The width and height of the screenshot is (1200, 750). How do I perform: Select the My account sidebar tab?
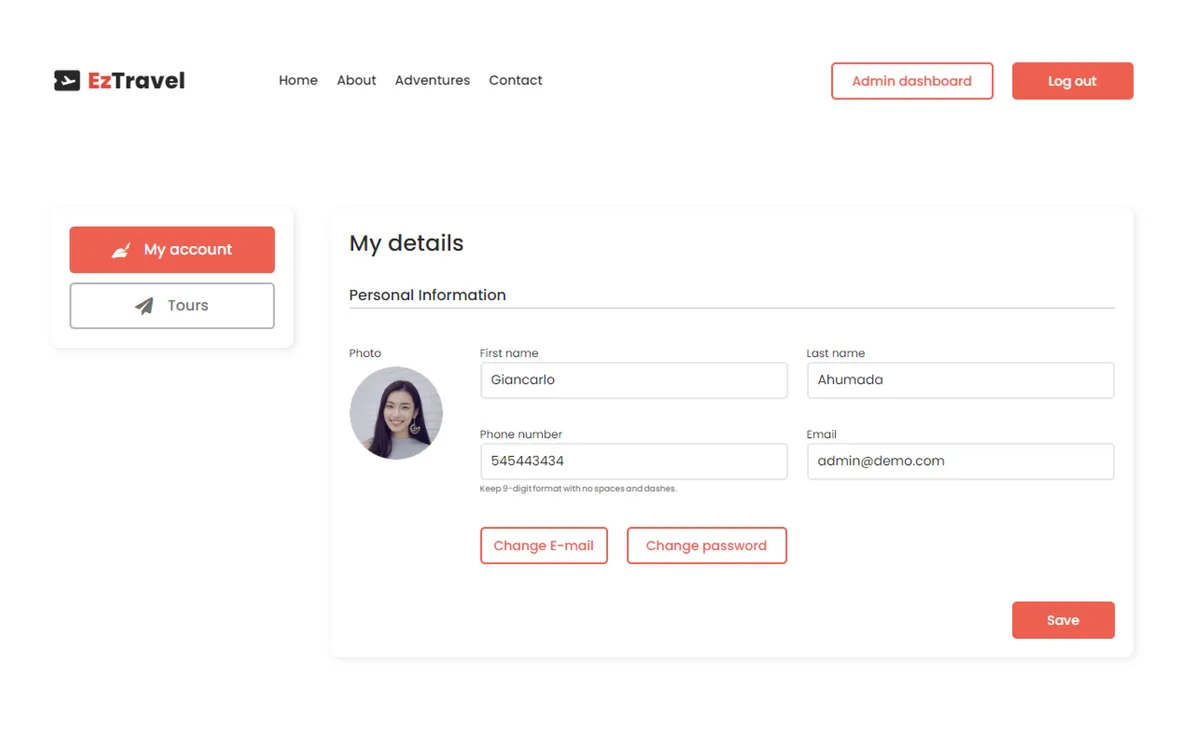[x=172, y=250]
